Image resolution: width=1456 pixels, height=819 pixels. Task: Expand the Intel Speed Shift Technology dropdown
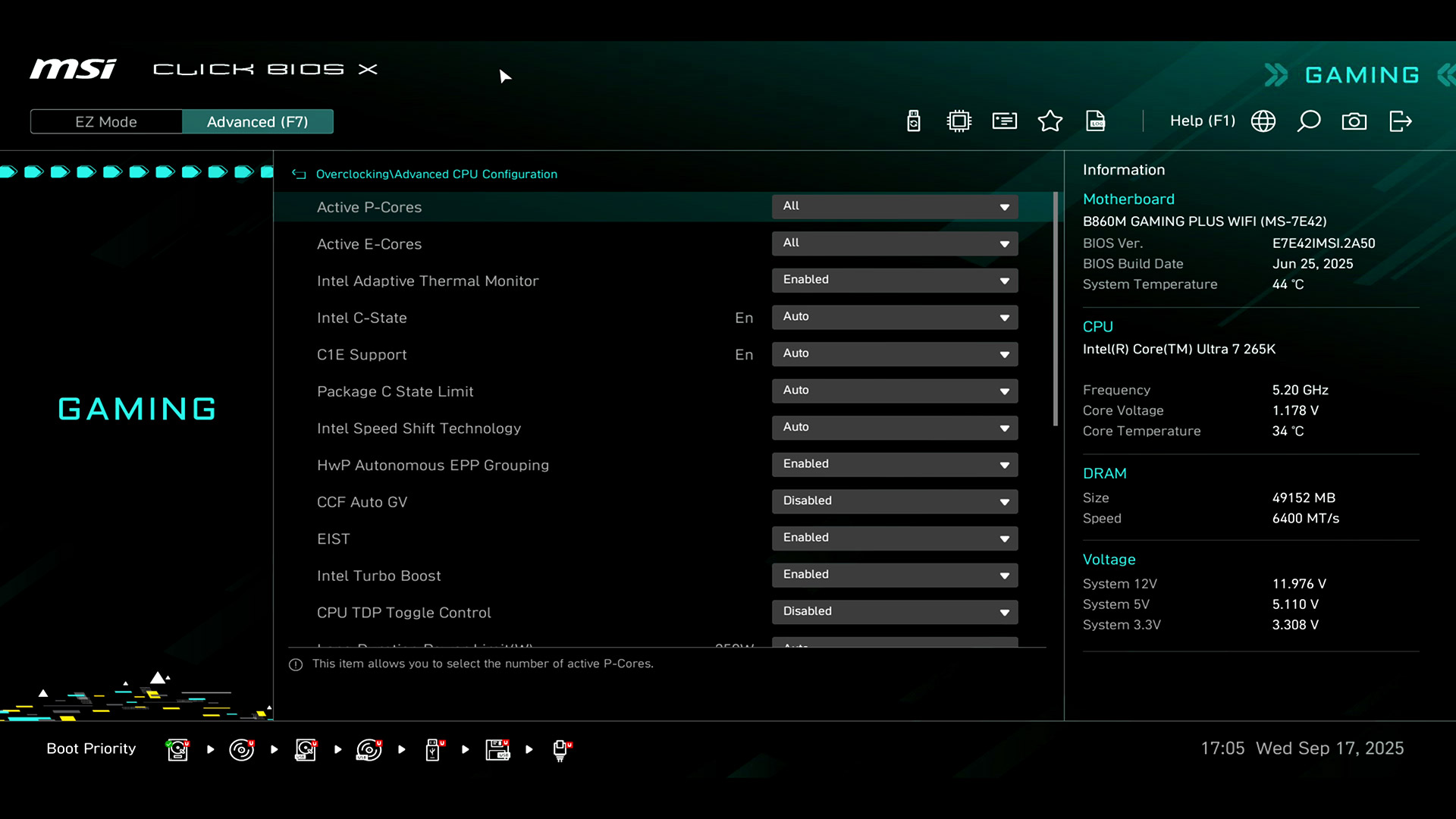coord(895,428)
